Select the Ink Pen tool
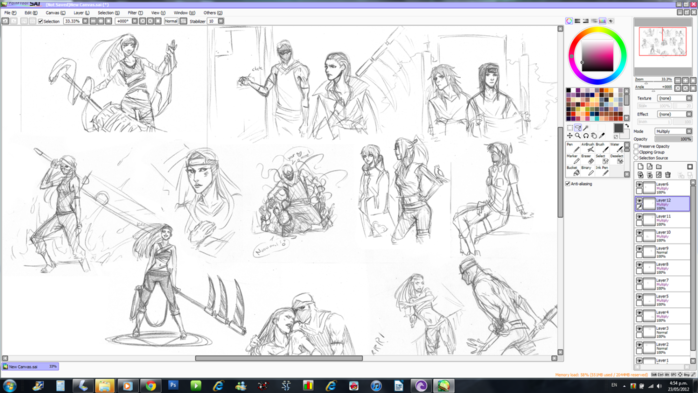 pyautogui.click(x=602, y=170)
